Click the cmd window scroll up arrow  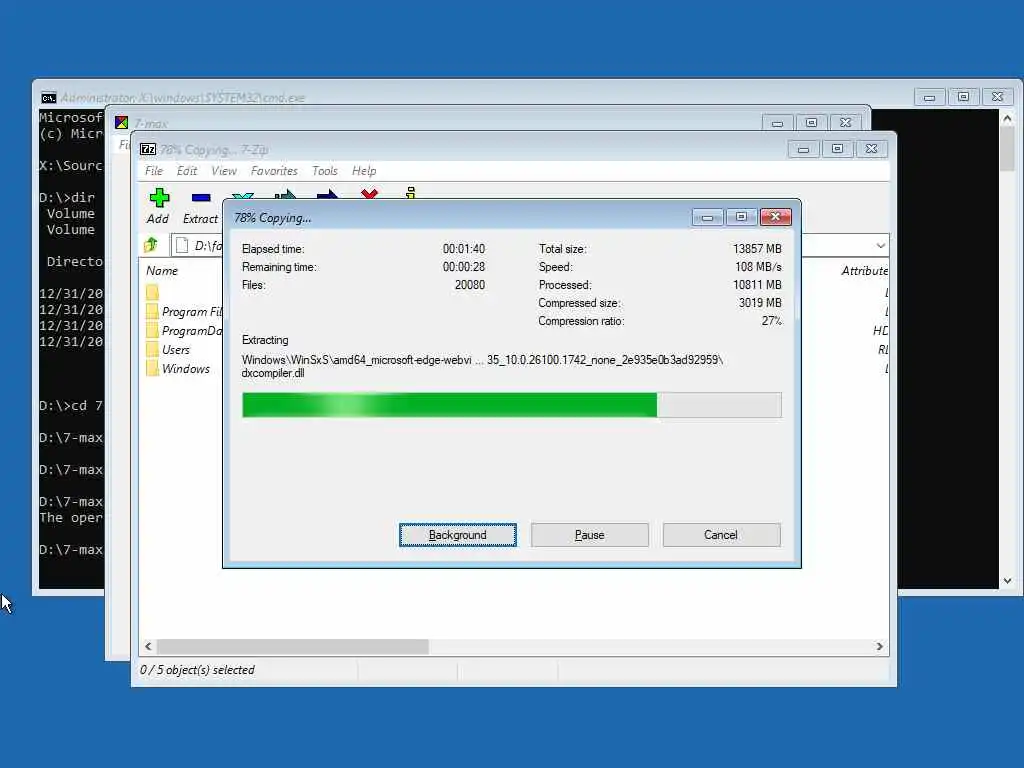pyautogui.click(x=1007, y=119)
